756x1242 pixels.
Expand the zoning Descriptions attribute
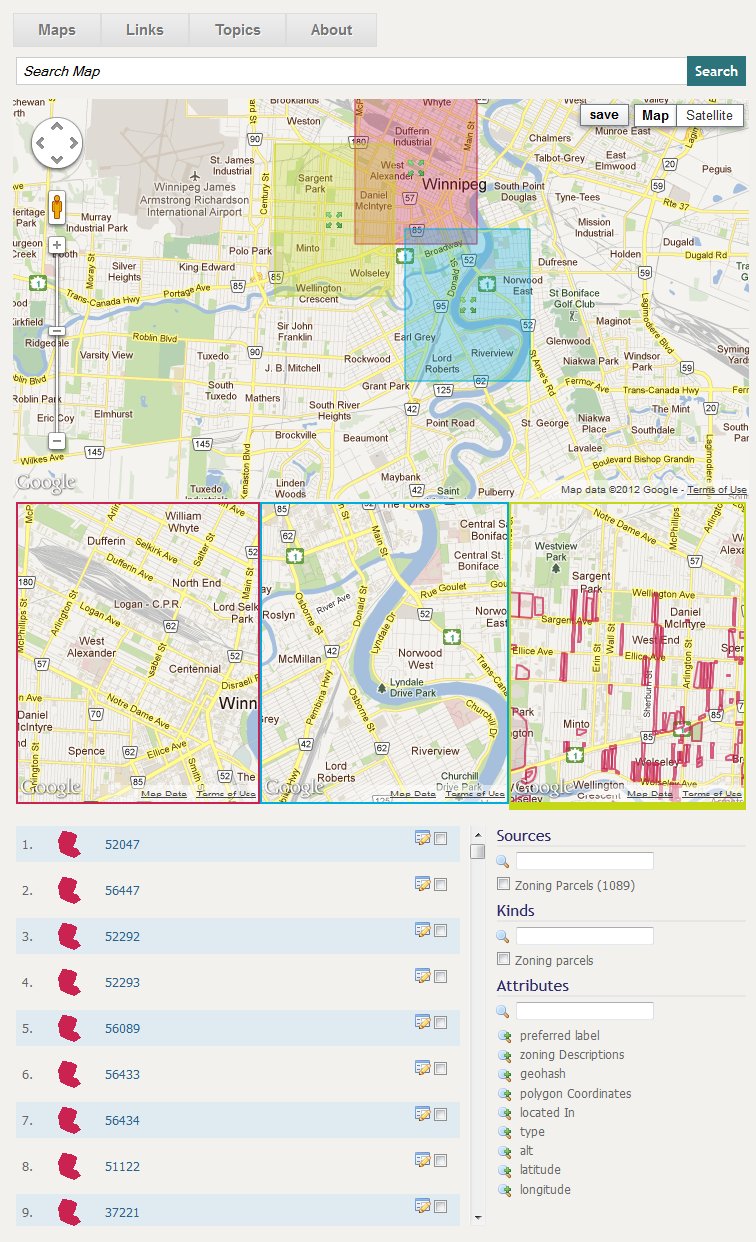[x=504, y=1055]
